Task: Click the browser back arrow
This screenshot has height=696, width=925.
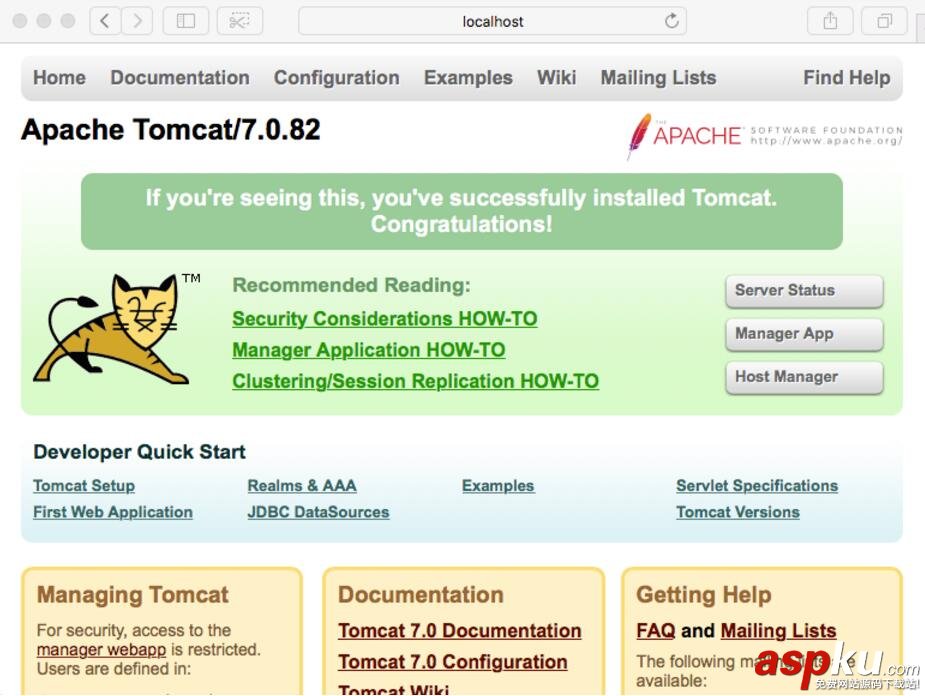Action: pyautogui.click(x=104, y=20)
